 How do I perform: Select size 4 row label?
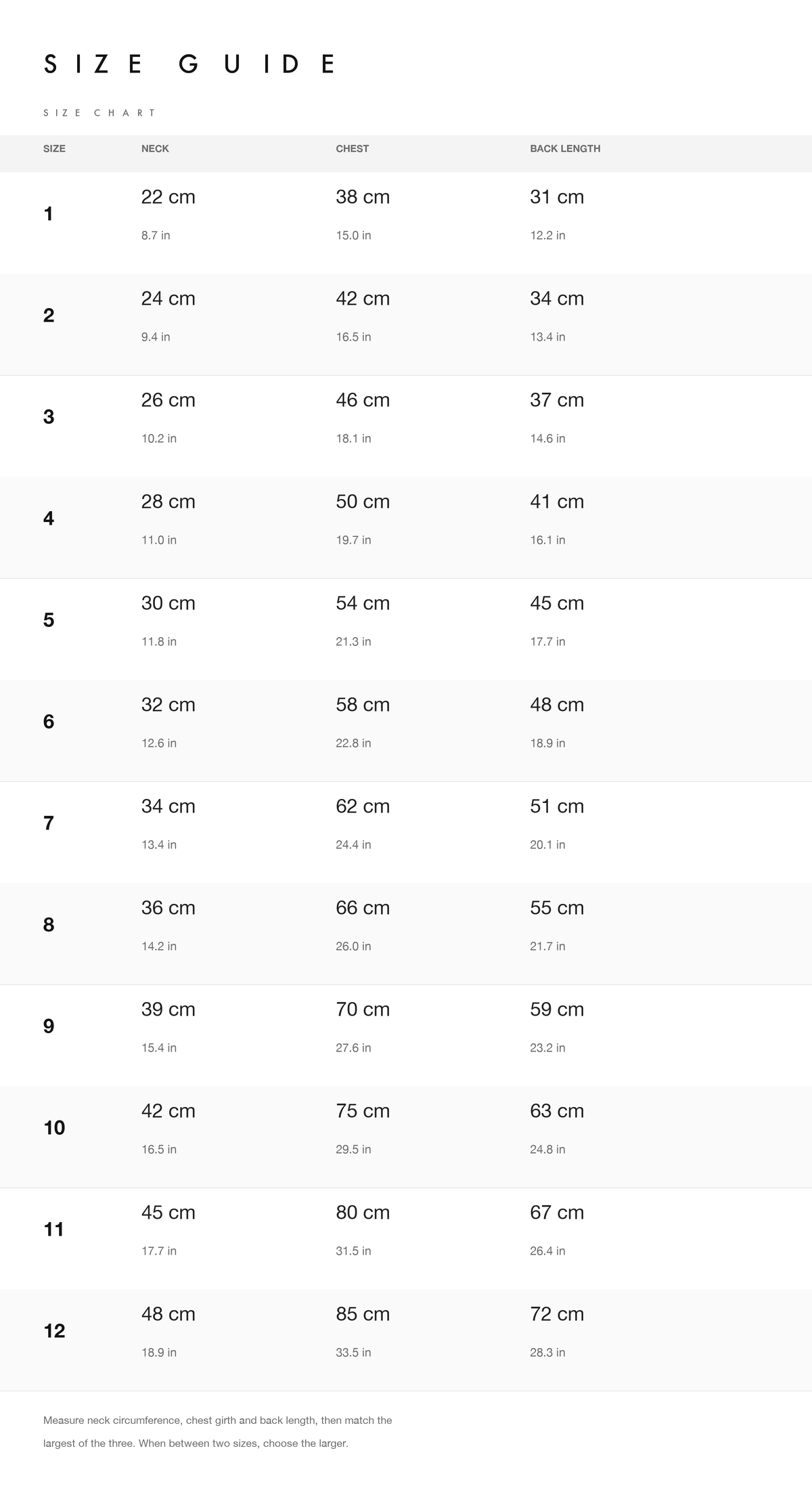coord(49,519)
